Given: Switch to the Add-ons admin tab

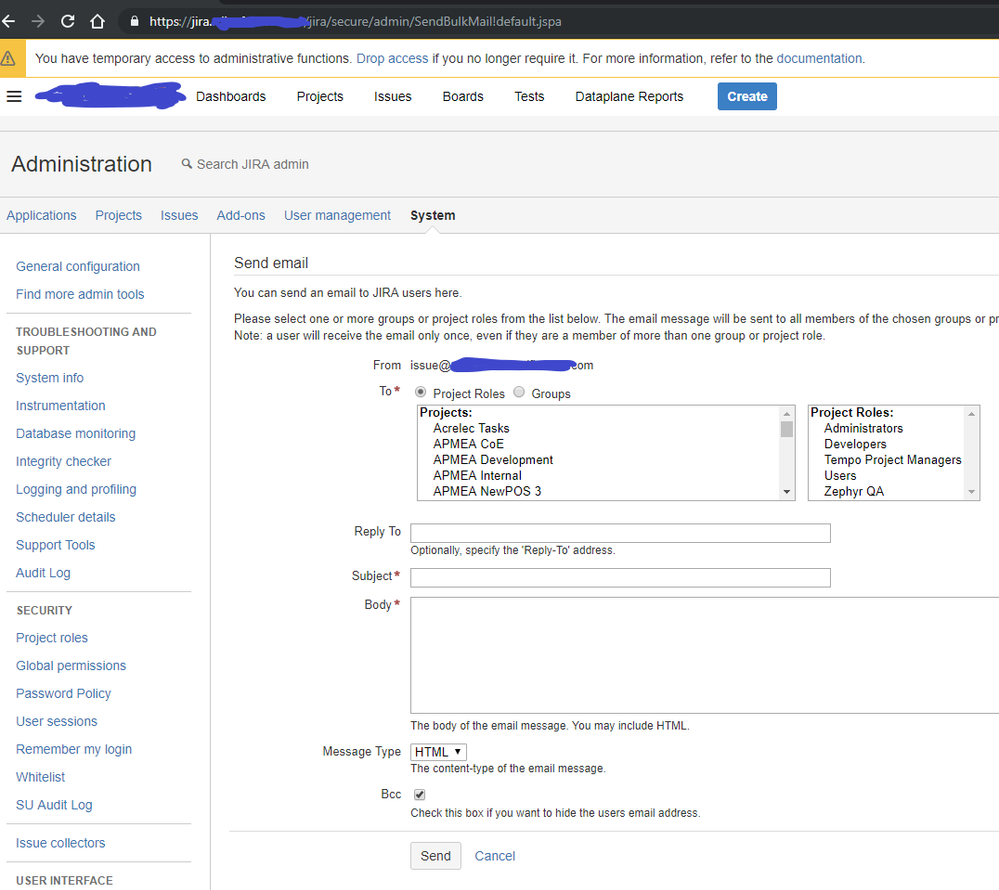Looking at the screenshot, I should [241, 215].
